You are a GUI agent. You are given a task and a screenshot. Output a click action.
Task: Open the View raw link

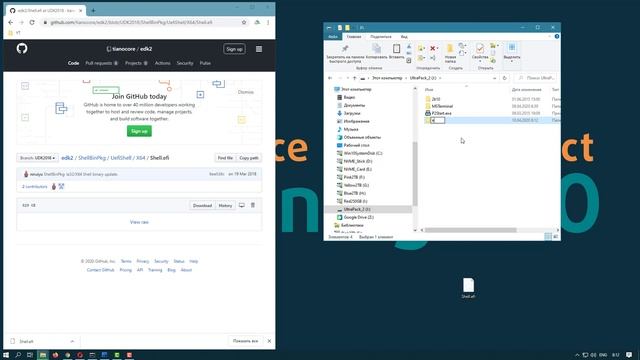click(139, 222)
